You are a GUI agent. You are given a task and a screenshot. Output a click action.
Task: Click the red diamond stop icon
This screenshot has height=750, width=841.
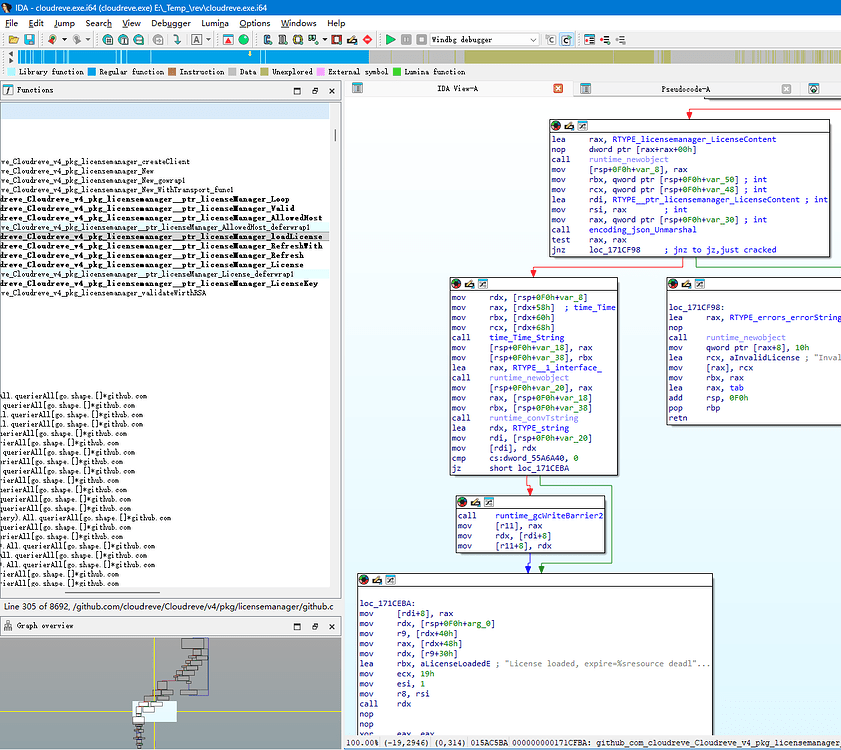(x=367, y=40)
